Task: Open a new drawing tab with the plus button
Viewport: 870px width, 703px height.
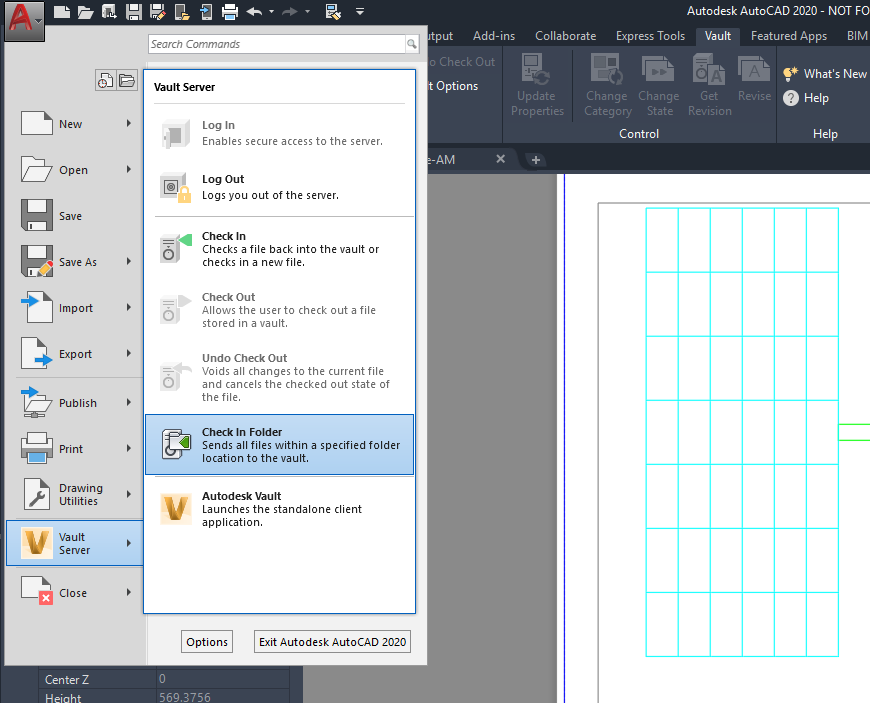Action: tap(538, 159)
